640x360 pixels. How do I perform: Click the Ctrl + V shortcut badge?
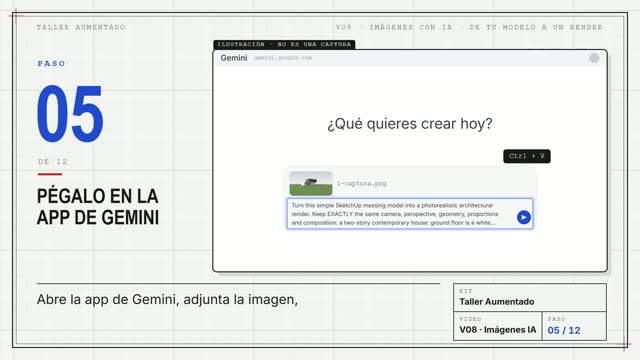point(527,156)
